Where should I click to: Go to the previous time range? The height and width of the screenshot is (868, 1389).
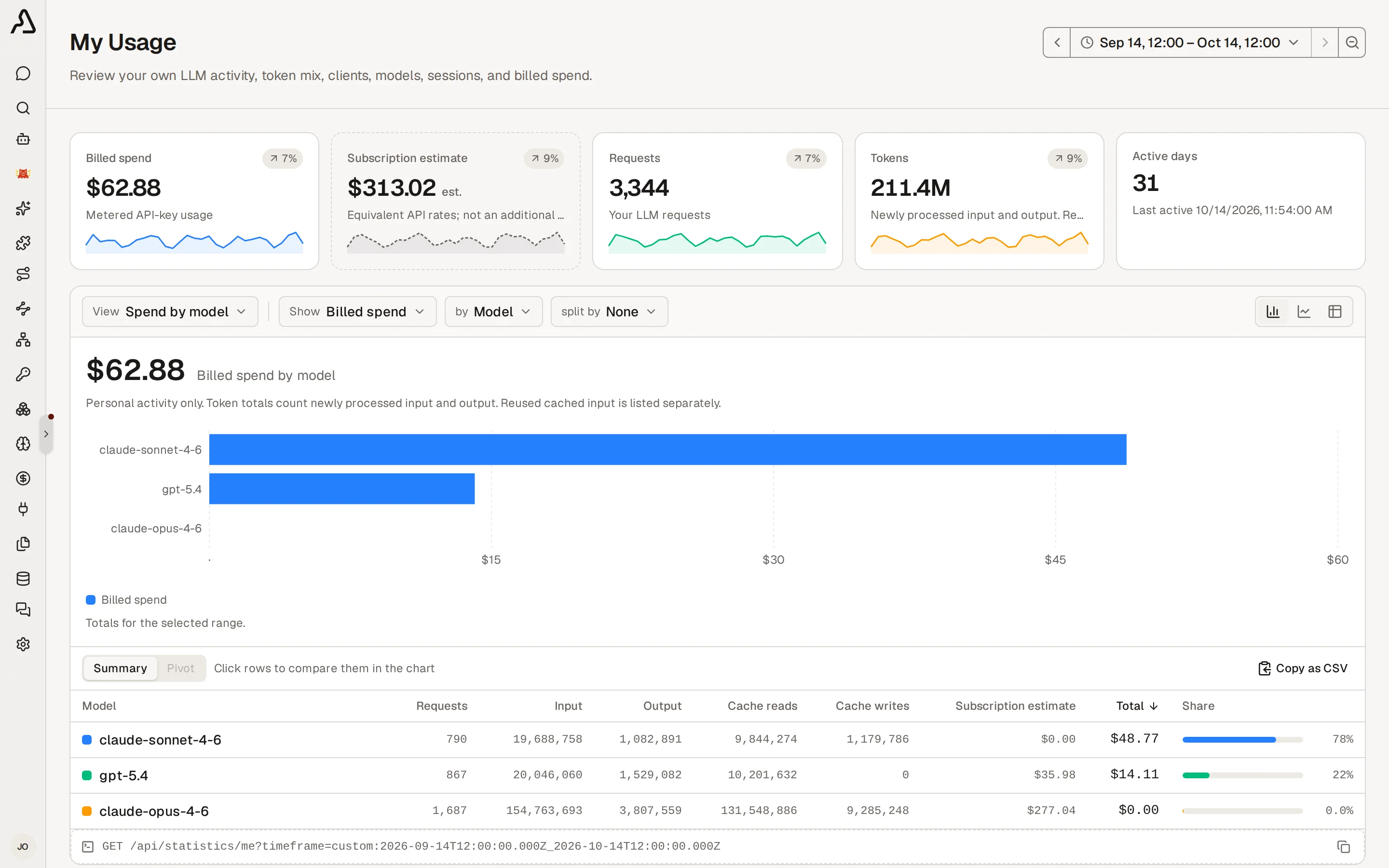tap(1057, 42)
